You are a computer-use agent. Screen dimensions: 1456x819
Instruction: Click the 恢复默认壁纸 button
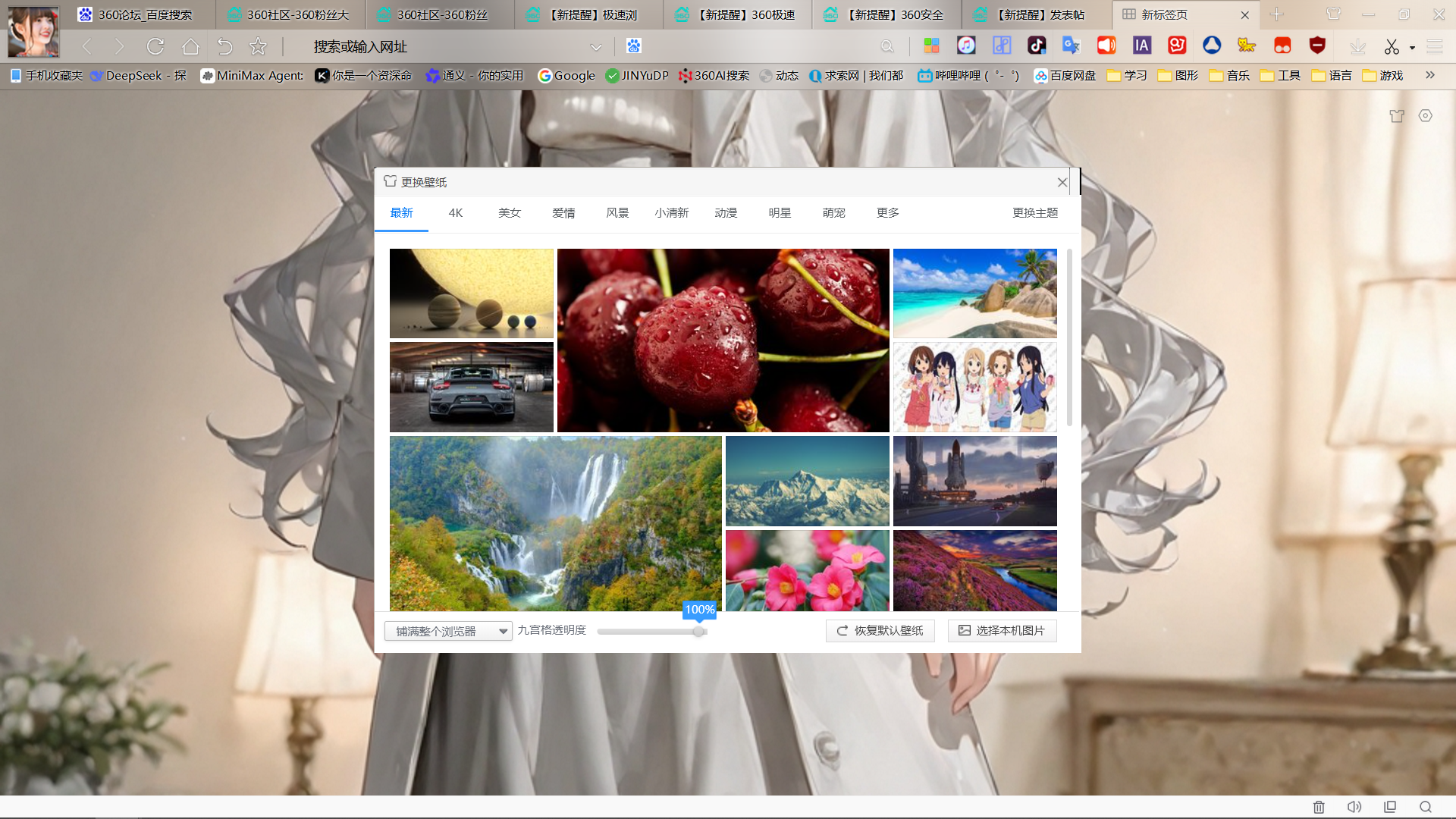(880, 631)
